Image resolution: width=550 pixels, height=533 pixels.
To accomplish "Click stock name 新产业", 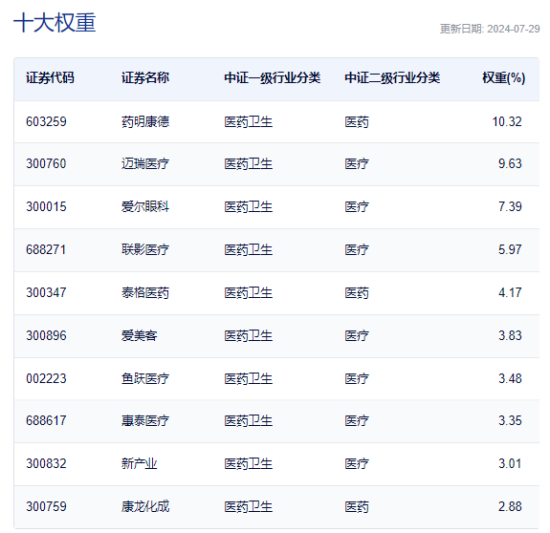I will 139,464.
